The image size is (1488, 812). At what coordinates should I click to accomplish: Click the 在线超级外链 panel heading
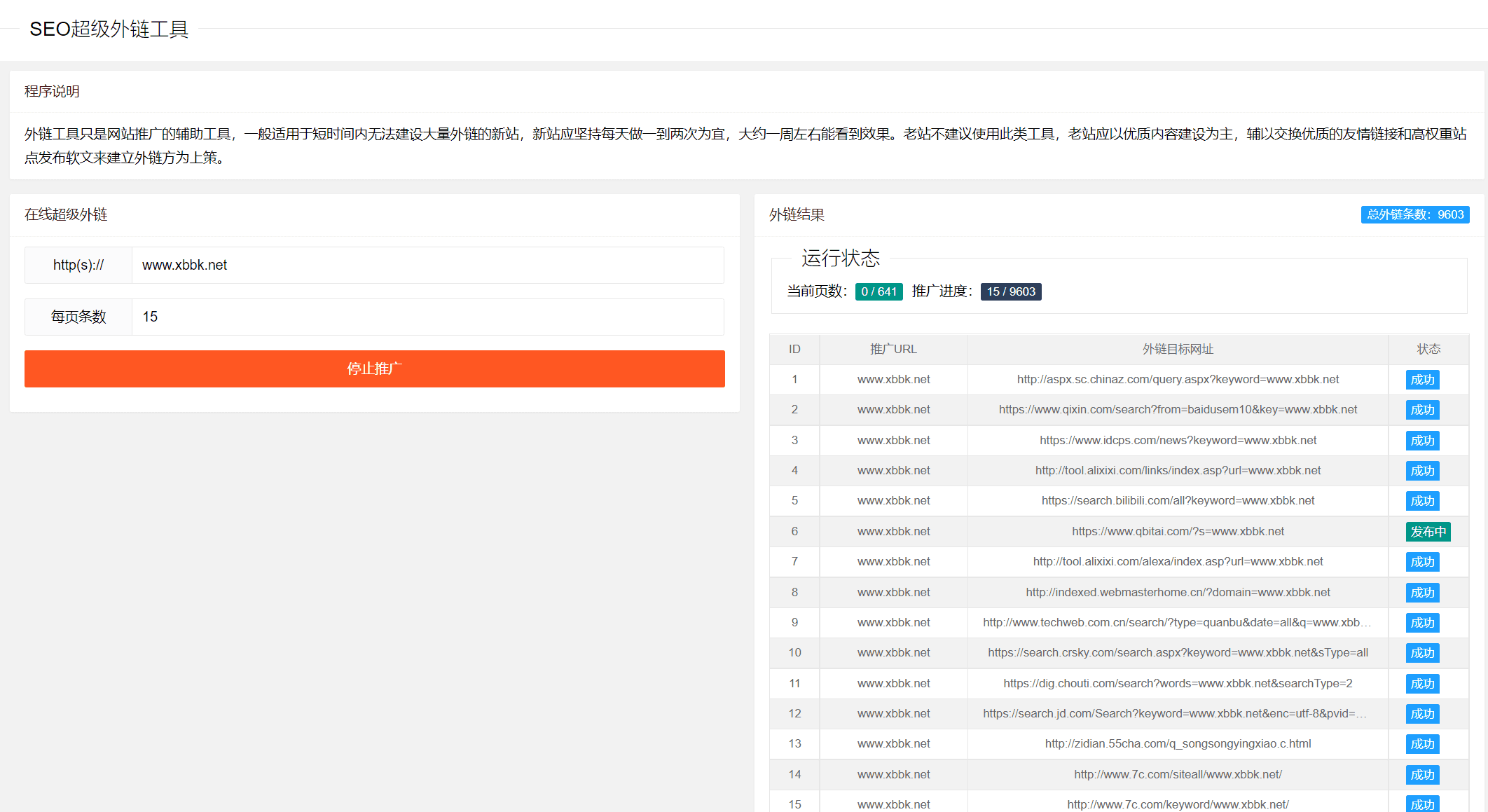tap(66, 214)
